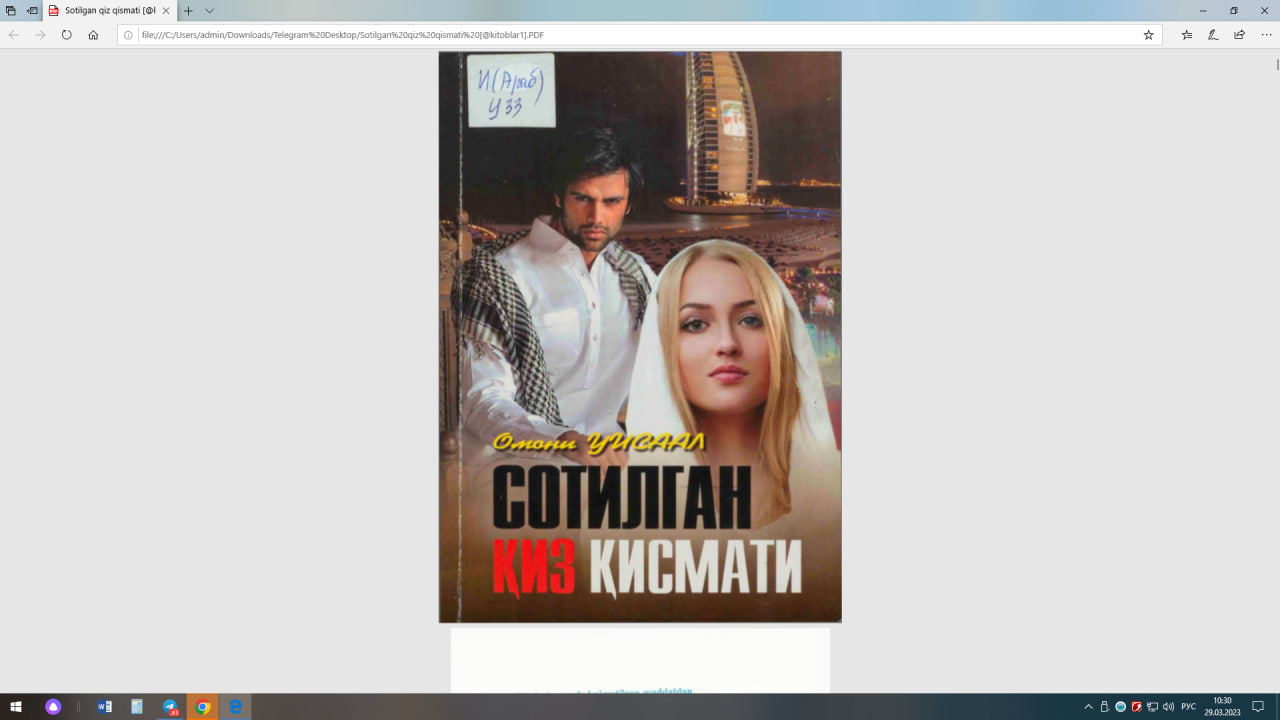Open the clock and date flyout
Viewport: 1280px width, 720px height.
[1222, 706]
